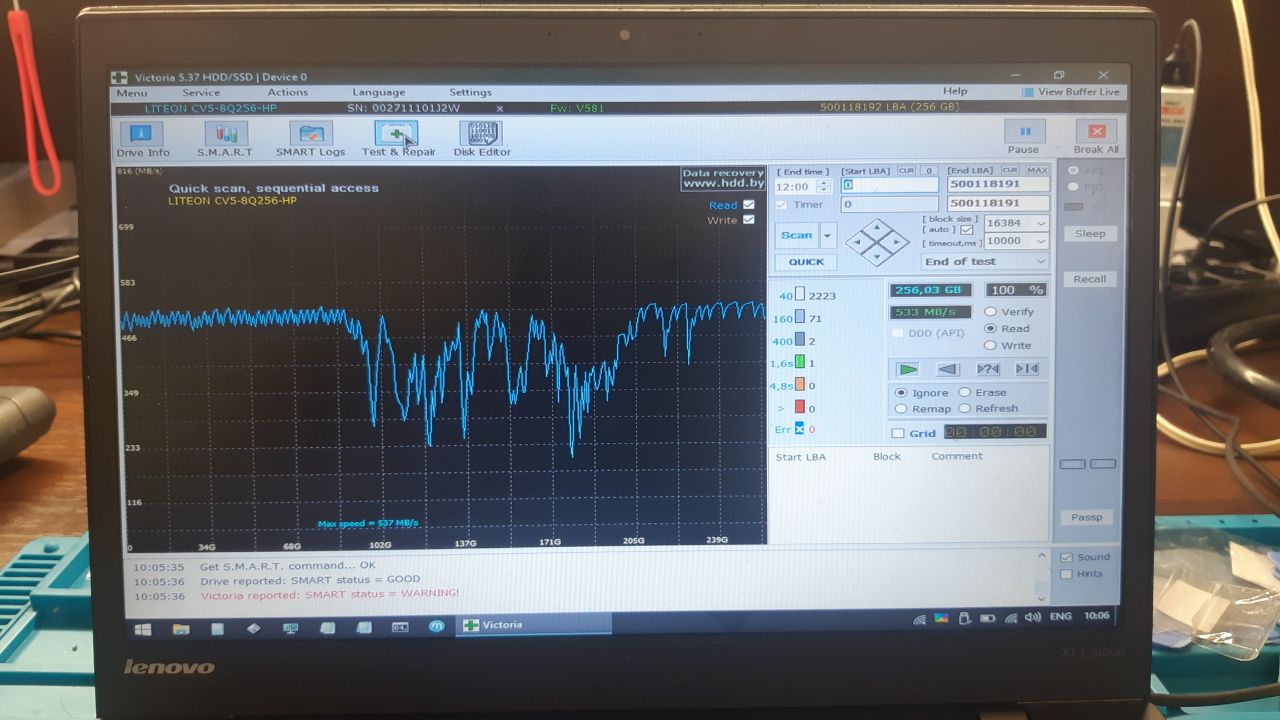Open the Service menu
This screenshot has height=720, width=1280.
point(201,92)
